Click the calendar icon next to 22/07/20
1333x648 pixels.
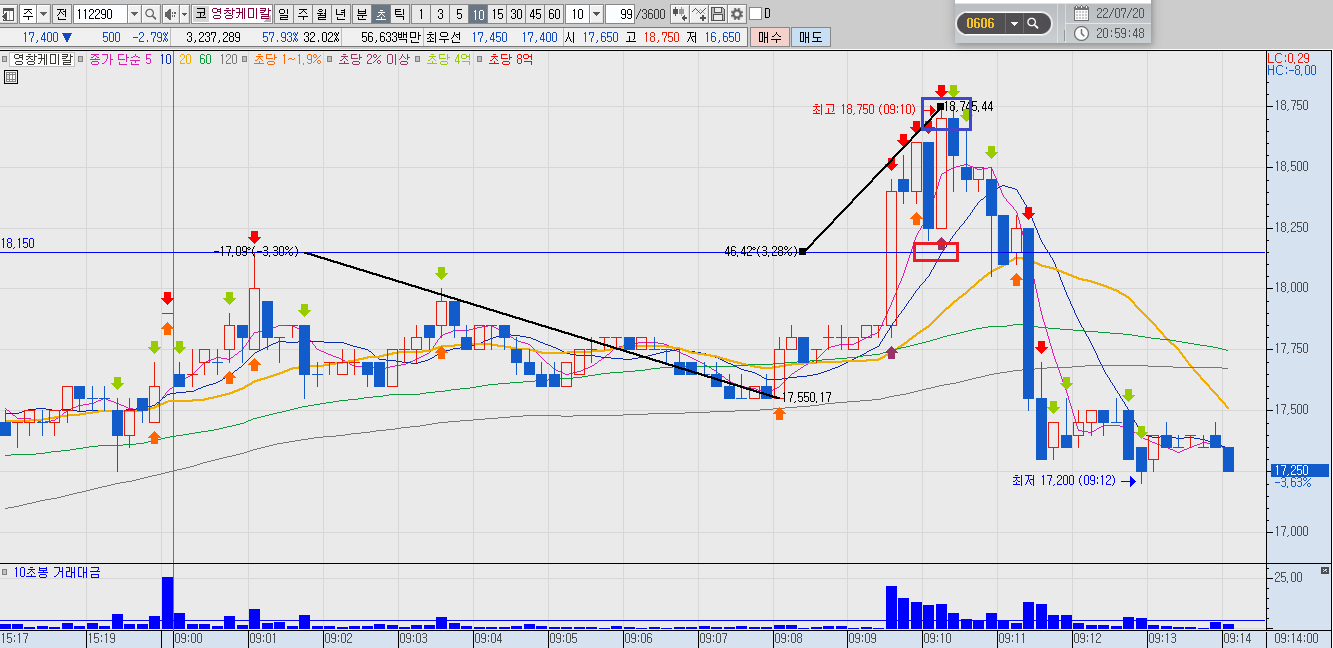coord(1081,14)
